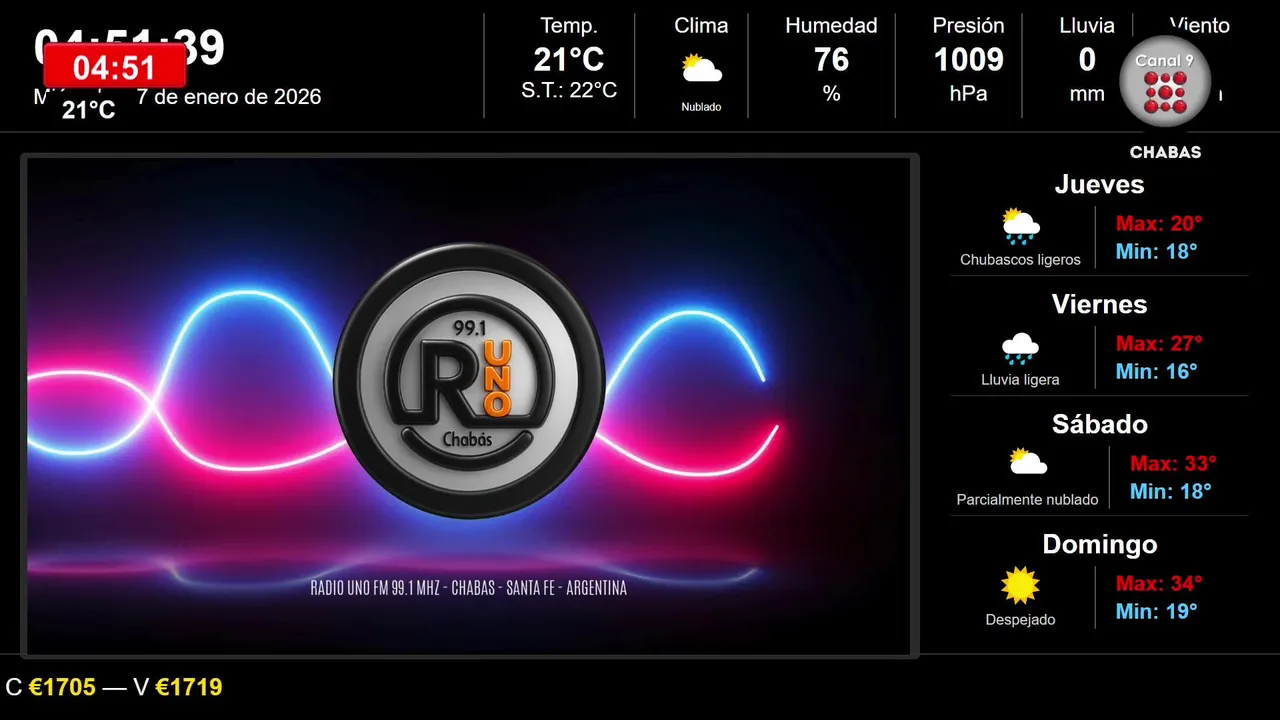This screenshot has width=1280, height=720.
Task: Click the Jueves heading
Action: coord(1099,184)
